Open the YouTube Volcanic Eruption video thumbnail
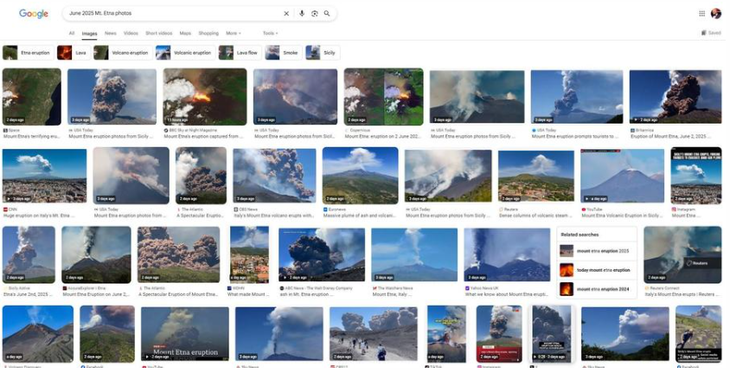This screenshot has width=730, height=380. tap(622, 176)
